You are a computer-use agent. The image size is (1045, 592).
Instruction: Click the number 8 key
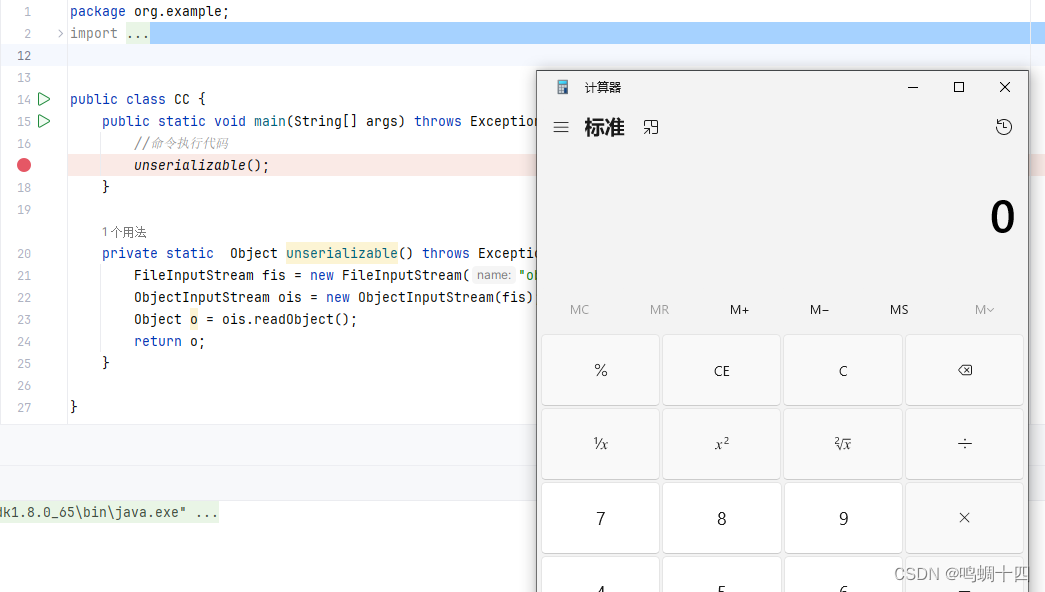point(722,518)
